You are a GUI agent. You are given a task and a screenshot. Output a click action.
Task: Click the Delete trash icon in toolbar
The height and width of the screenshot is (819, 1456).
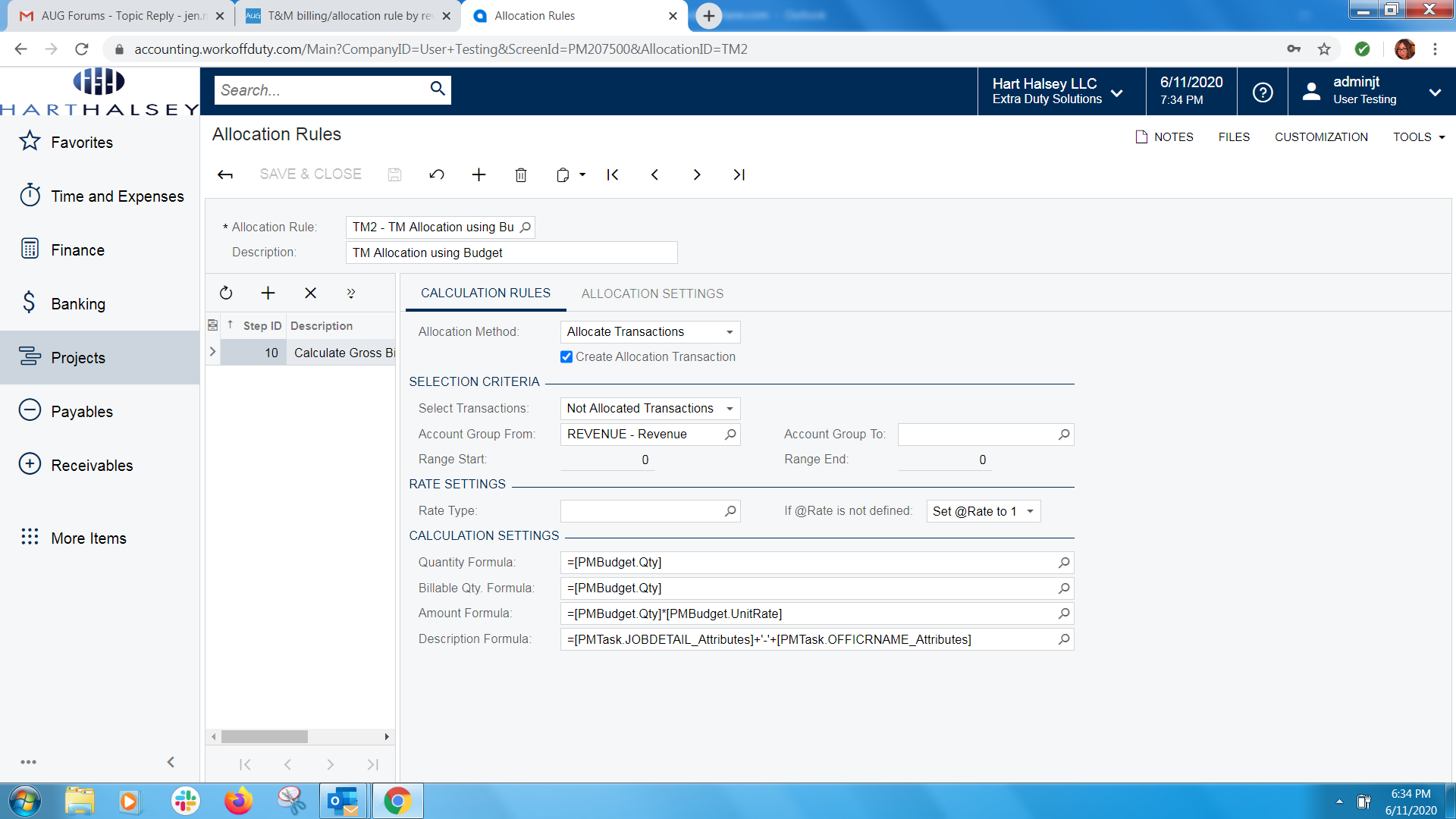[521, 175]
